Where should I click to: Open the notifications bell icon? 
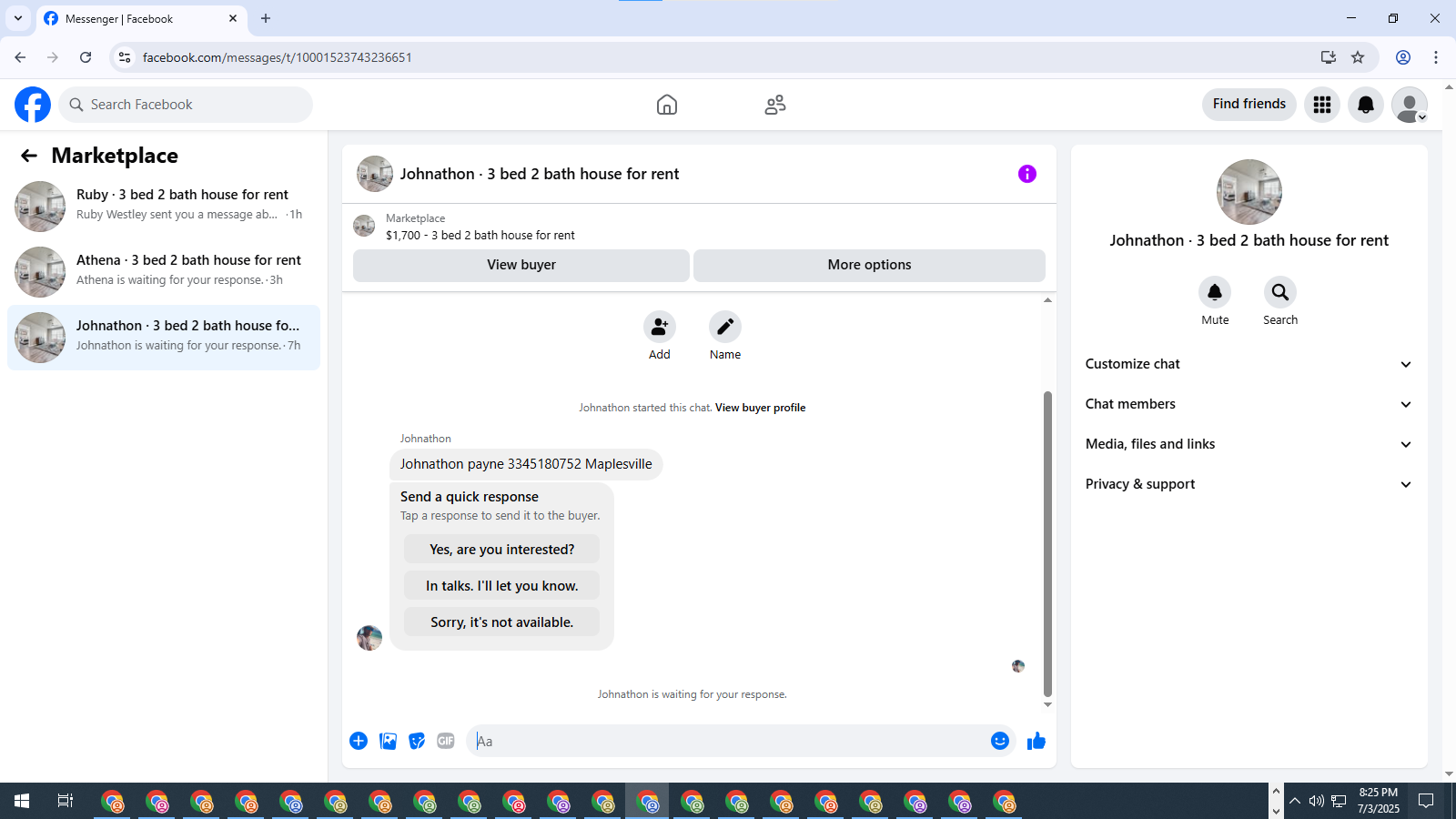1366,105
